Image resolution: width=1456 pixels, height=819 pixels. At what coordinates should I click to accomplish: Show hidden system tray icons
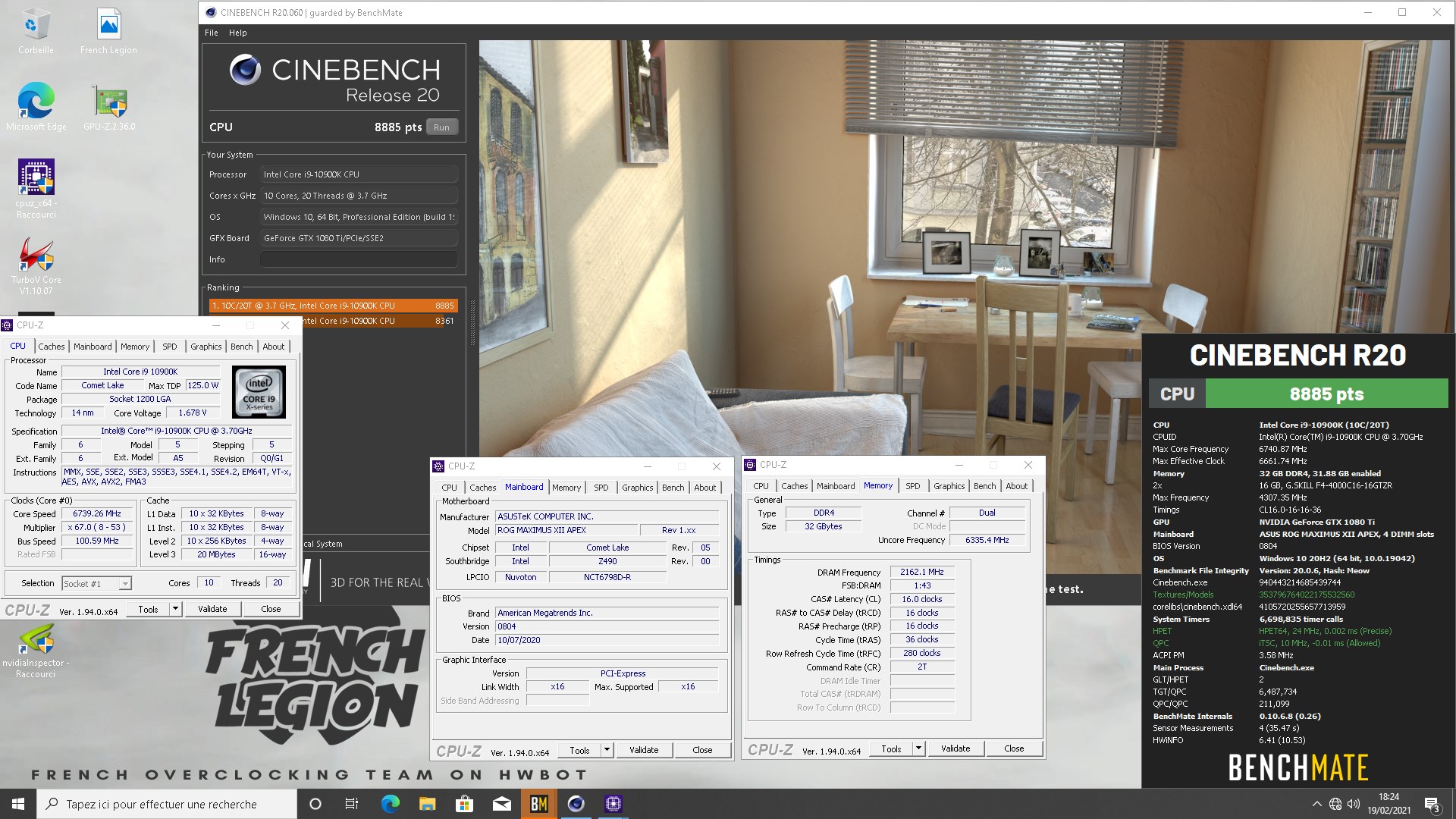[1316, 804]
